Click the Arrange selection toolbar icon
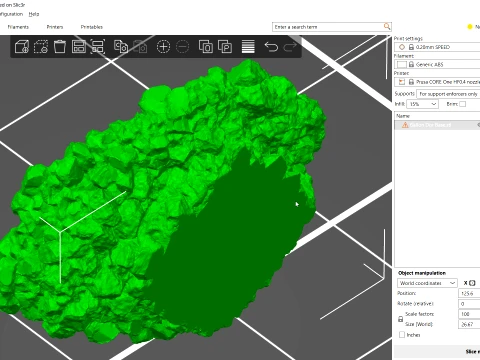 [98, 47]
